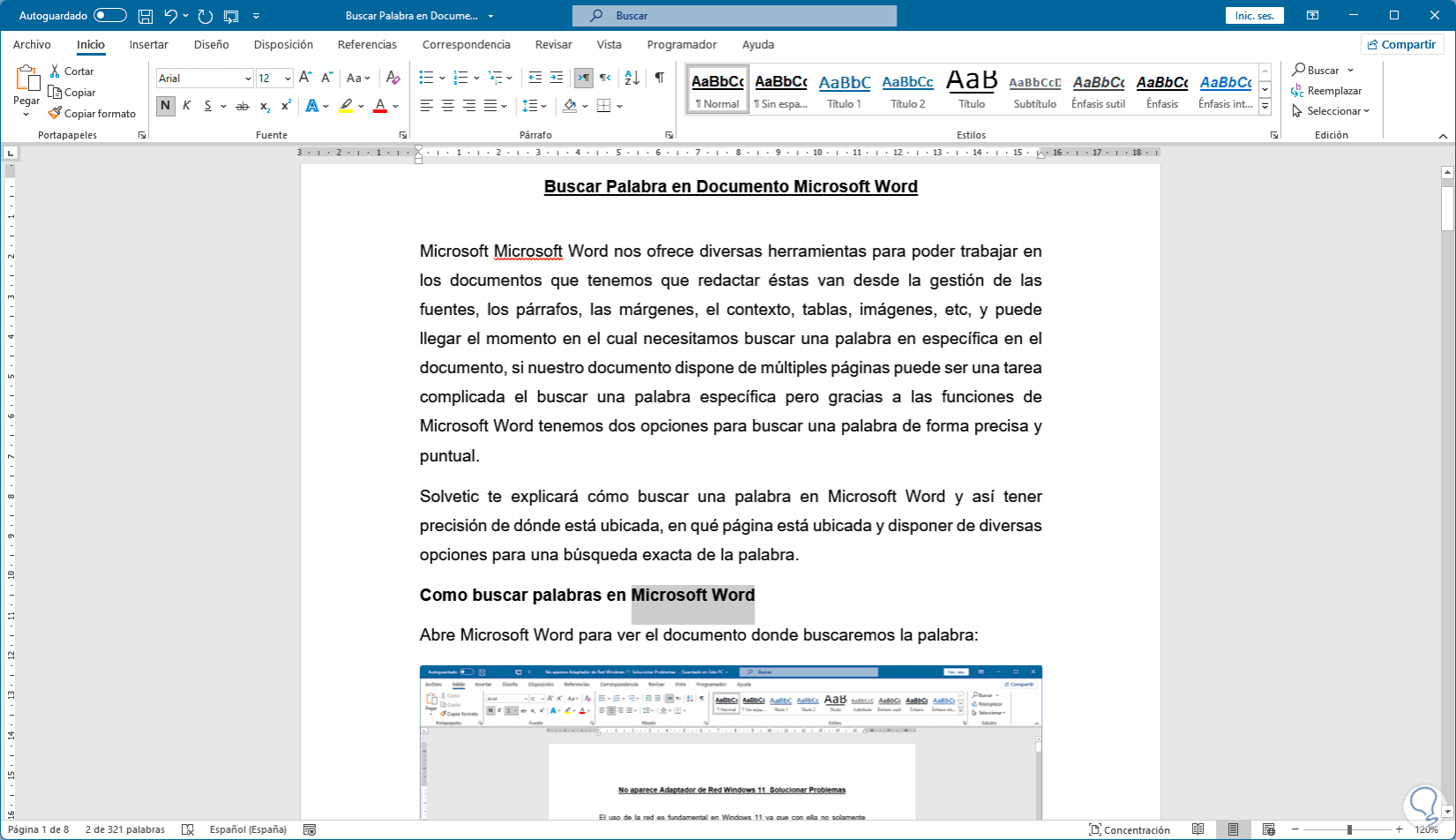Switch to the Diseño tab
This screenshot has height=840, width=1456.
[212, 44]
